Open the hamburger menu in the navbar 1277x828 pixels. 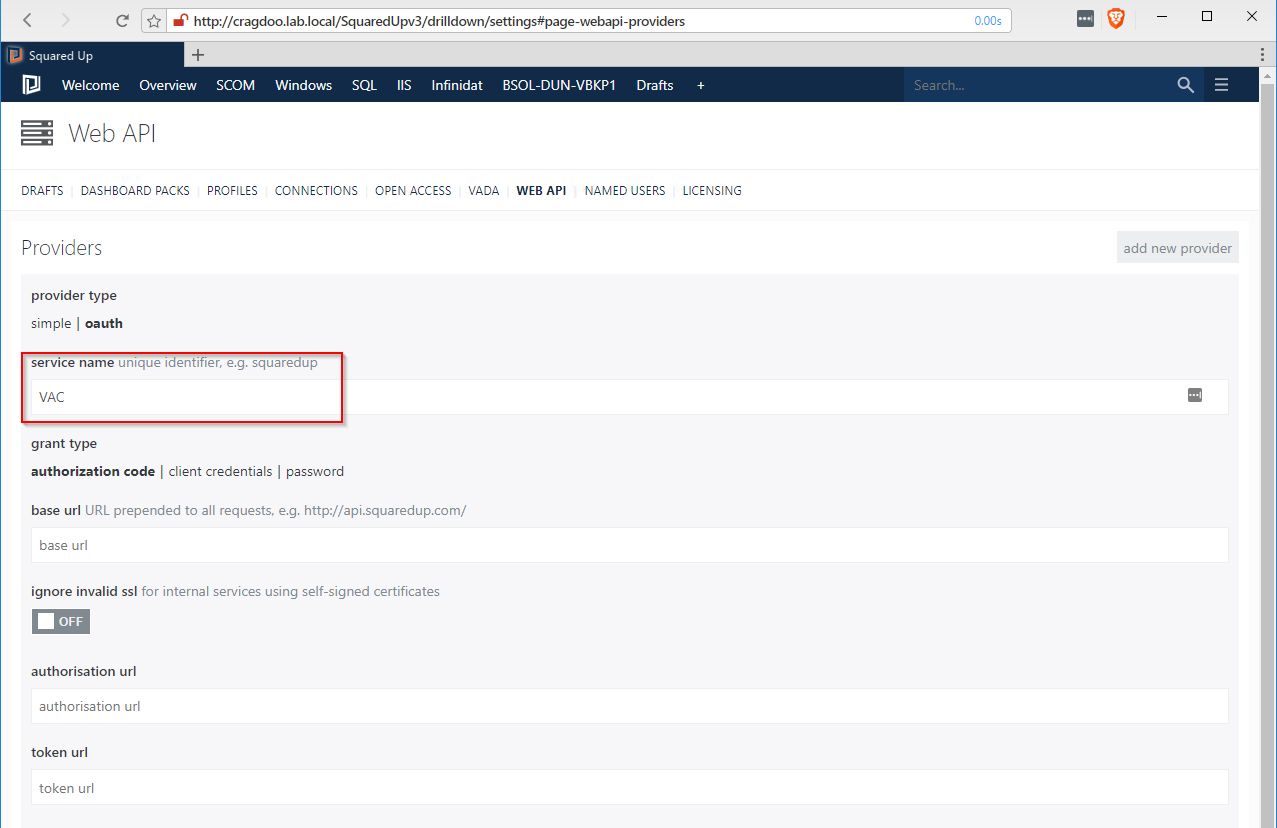(x=1221, y=85)
